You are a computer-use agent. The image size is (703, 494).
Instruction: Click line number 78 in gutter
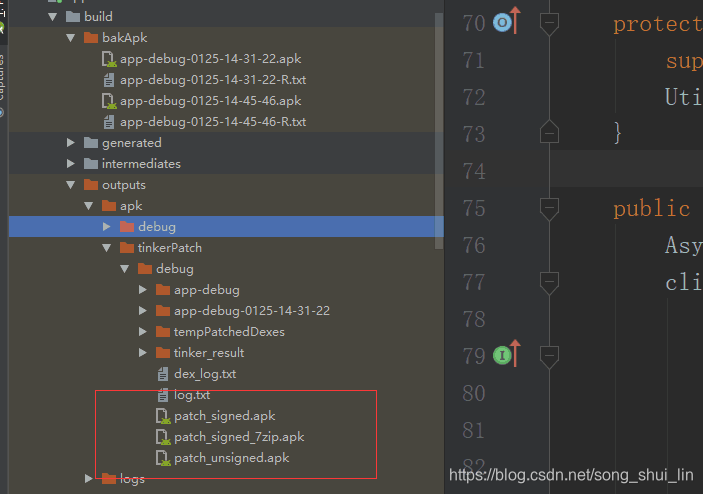click(x=474, y=319)
